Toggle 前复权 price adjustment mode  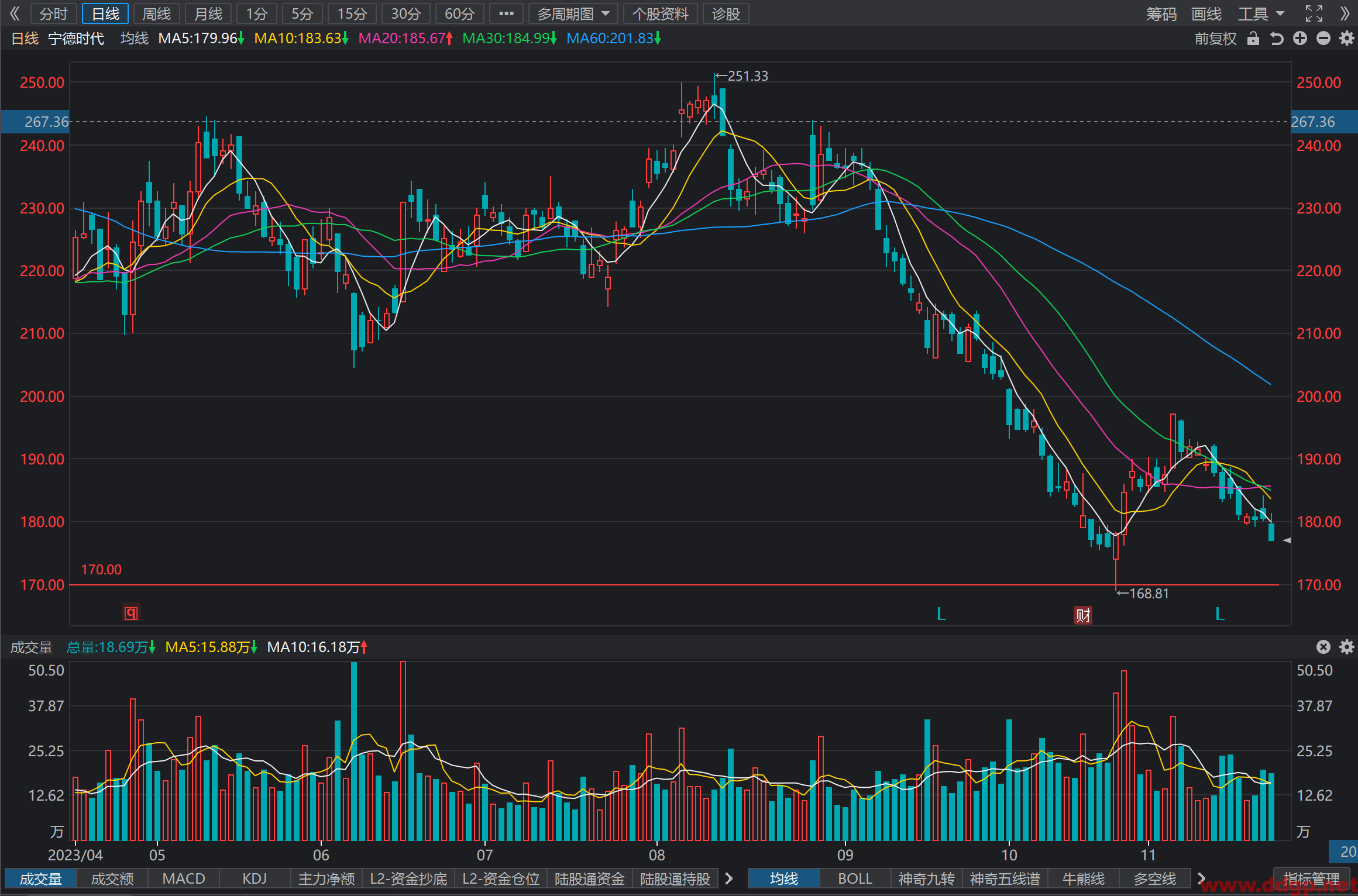(x=1215, y=39)
